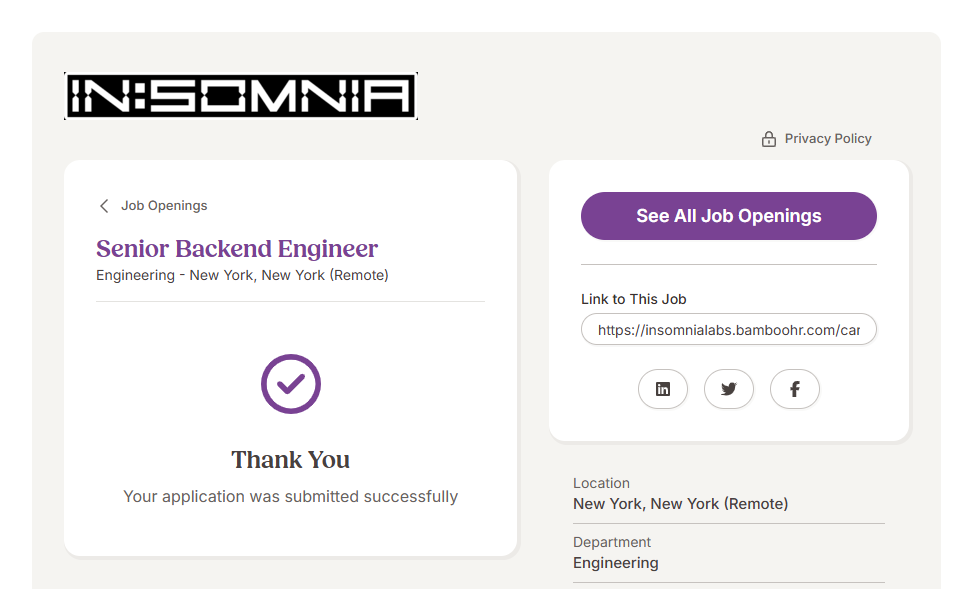The width and height of the screenshot is (973, 589).
Task: Click the application submitted successfully message
Action: [x=291, y=496]
